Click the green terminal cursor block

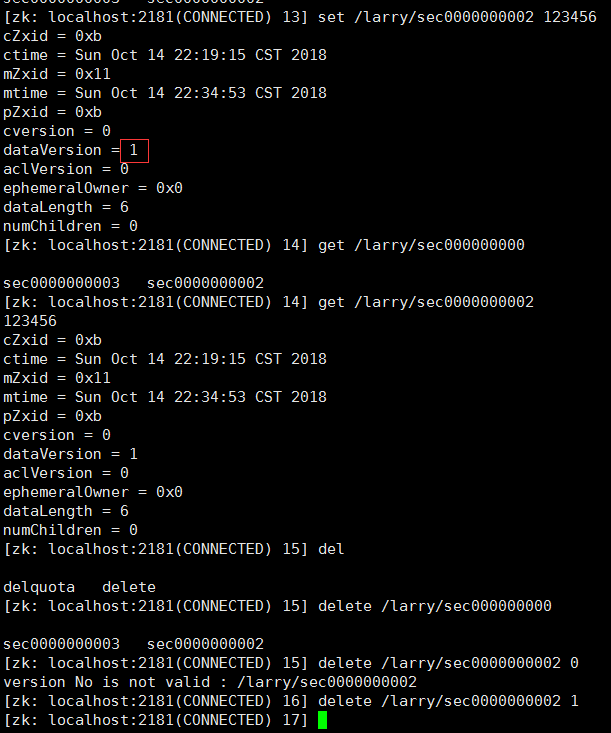point(322,720)
